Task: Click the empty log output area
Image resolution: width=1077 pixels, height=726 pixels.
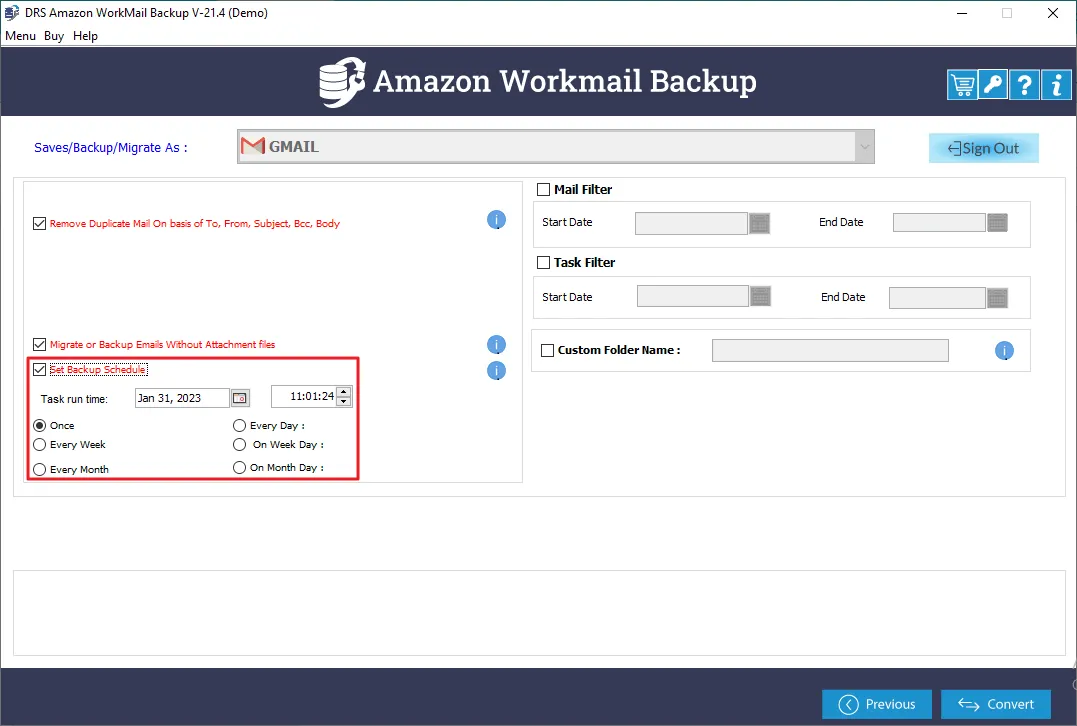Action: (x=539, y=613)
